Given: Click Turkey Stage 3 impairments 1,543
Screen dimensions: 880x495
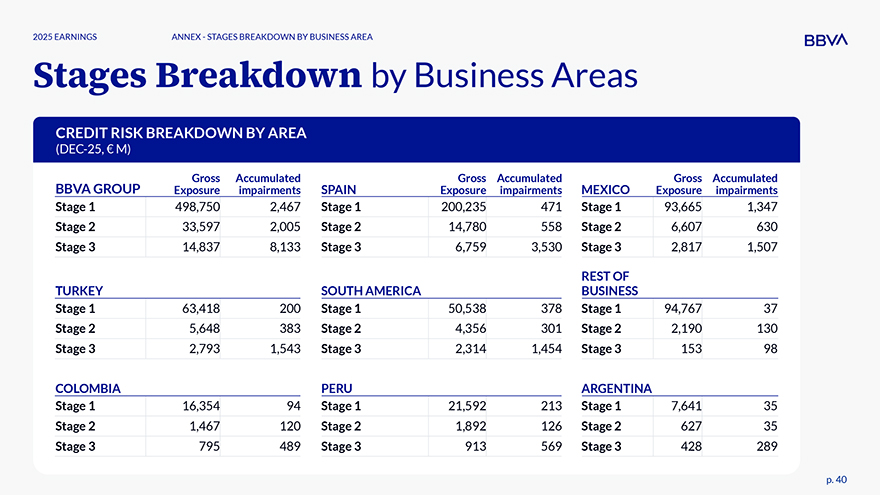Looking at the screenshot, I should [x=285, y=349].
